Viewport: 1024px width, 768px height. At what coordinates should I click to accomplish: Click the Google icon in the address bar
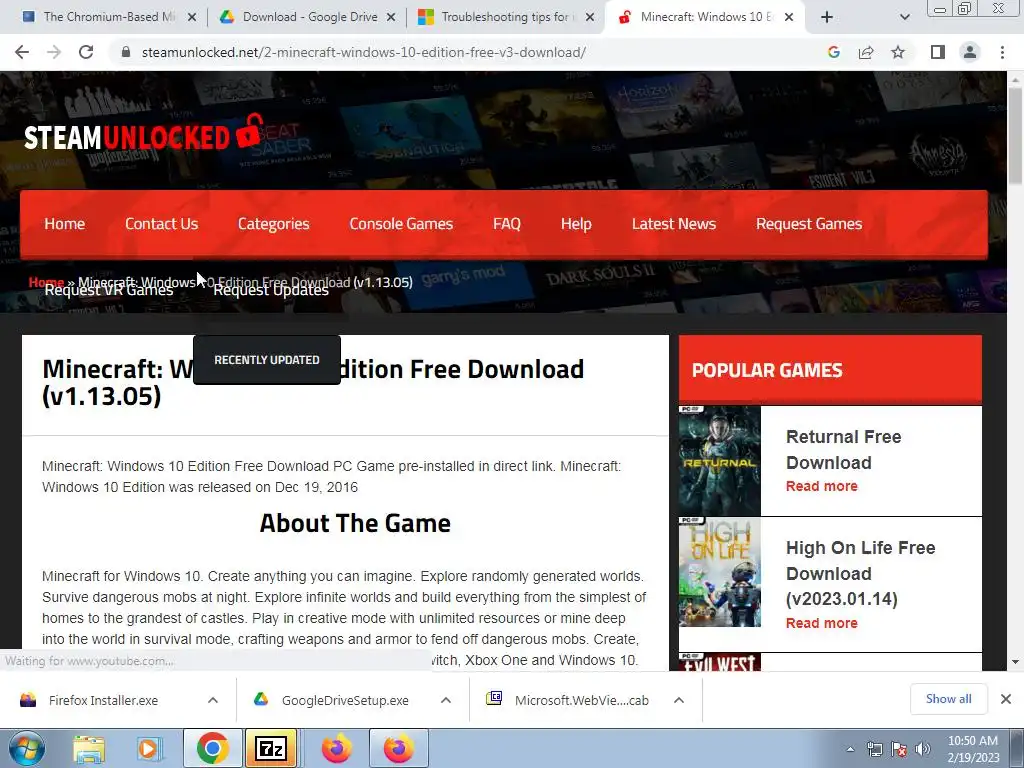point(833,52)
